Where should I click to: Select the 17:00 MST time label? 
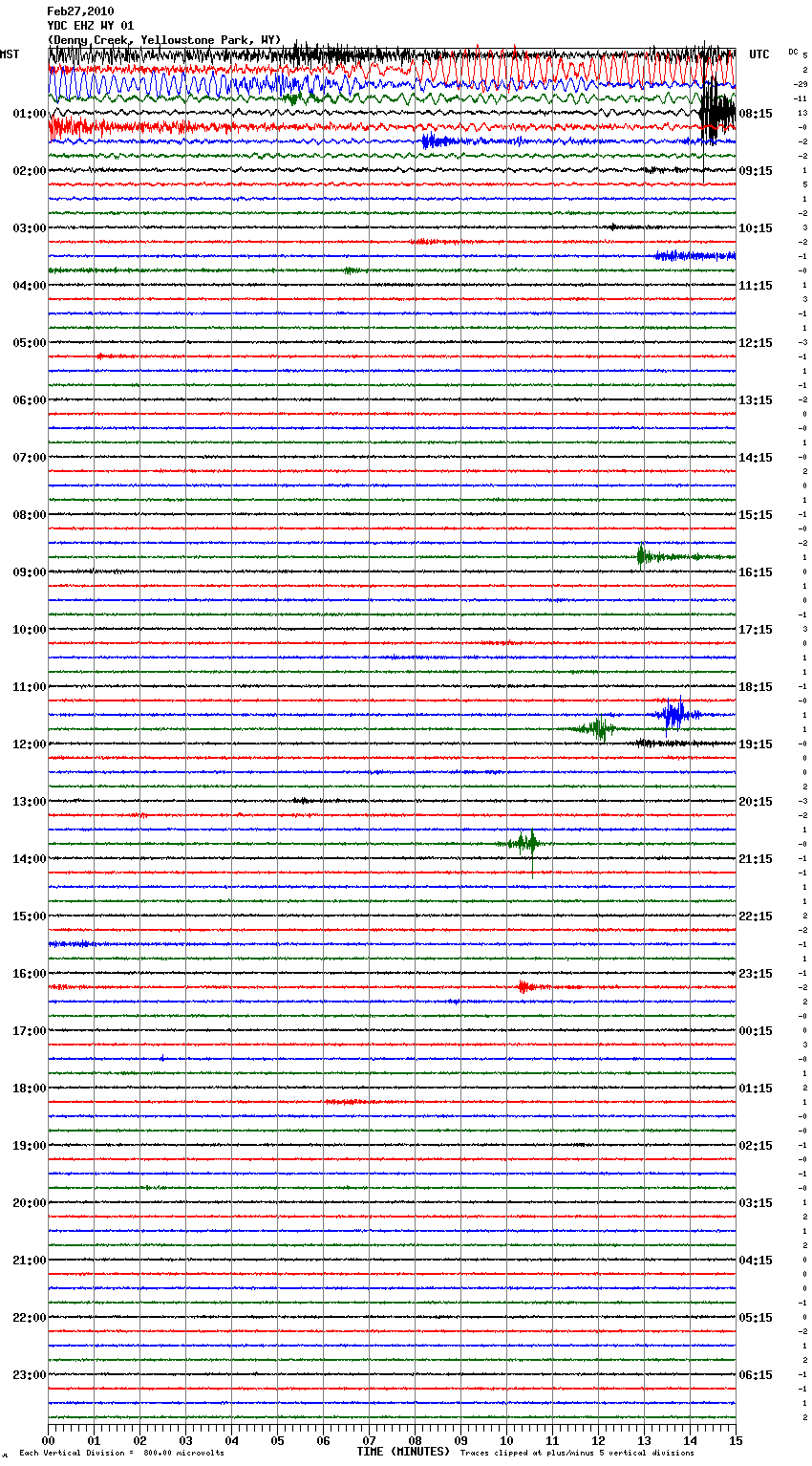[30, 1031]
